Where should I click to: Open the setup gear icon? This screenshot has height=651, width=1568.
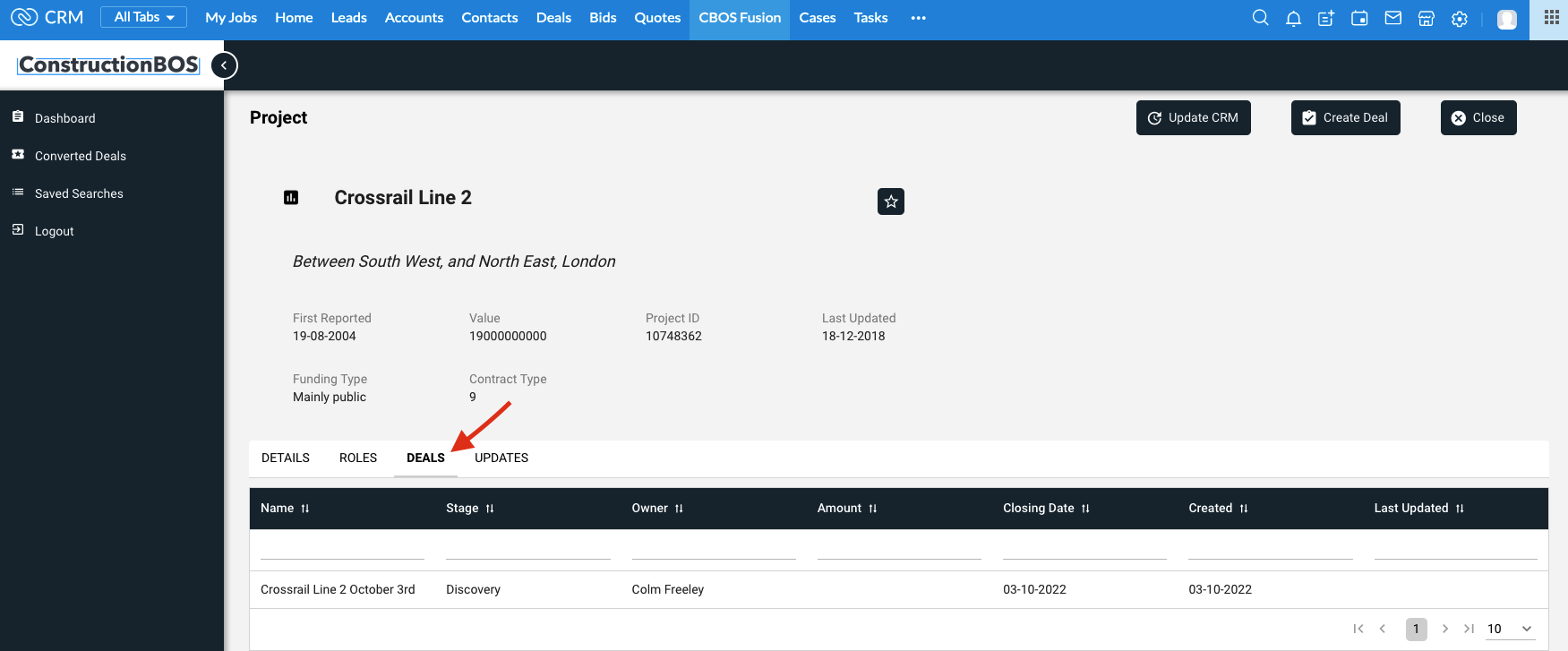pos(1460,19)
